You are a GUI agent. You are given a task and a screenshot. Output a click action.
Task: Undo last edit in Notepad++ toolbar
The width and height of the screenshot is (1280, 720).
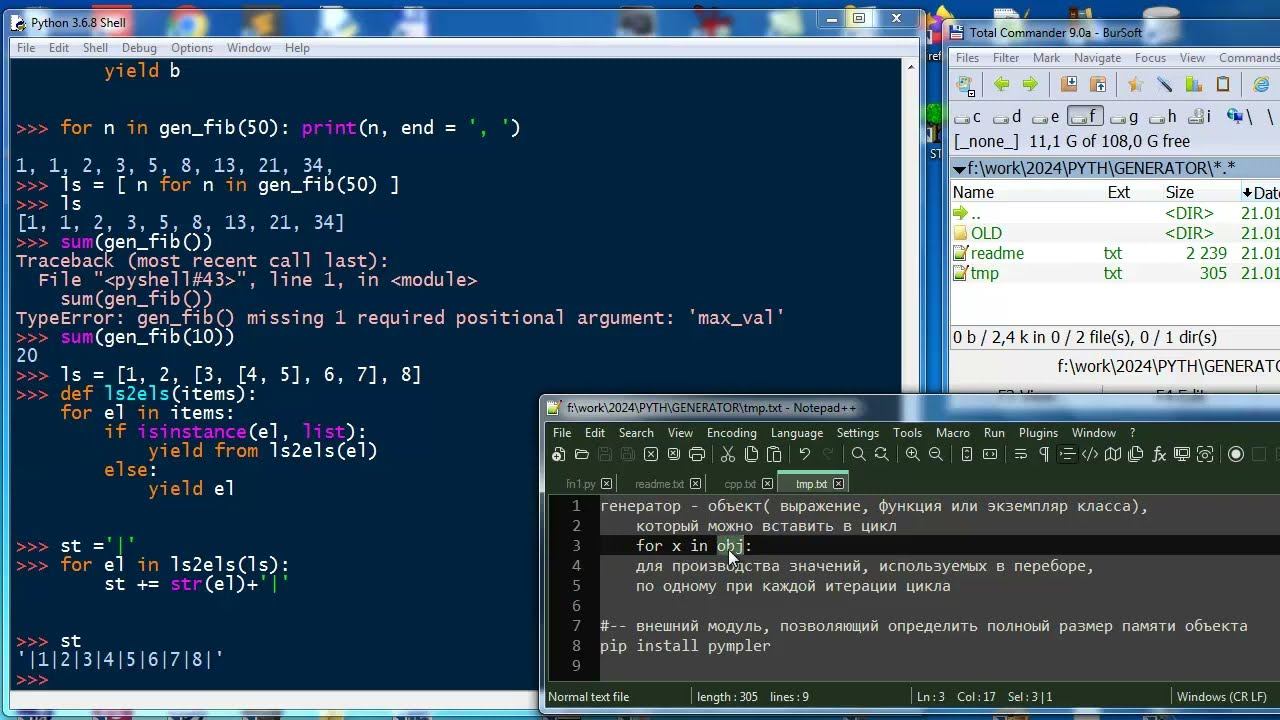804,454
